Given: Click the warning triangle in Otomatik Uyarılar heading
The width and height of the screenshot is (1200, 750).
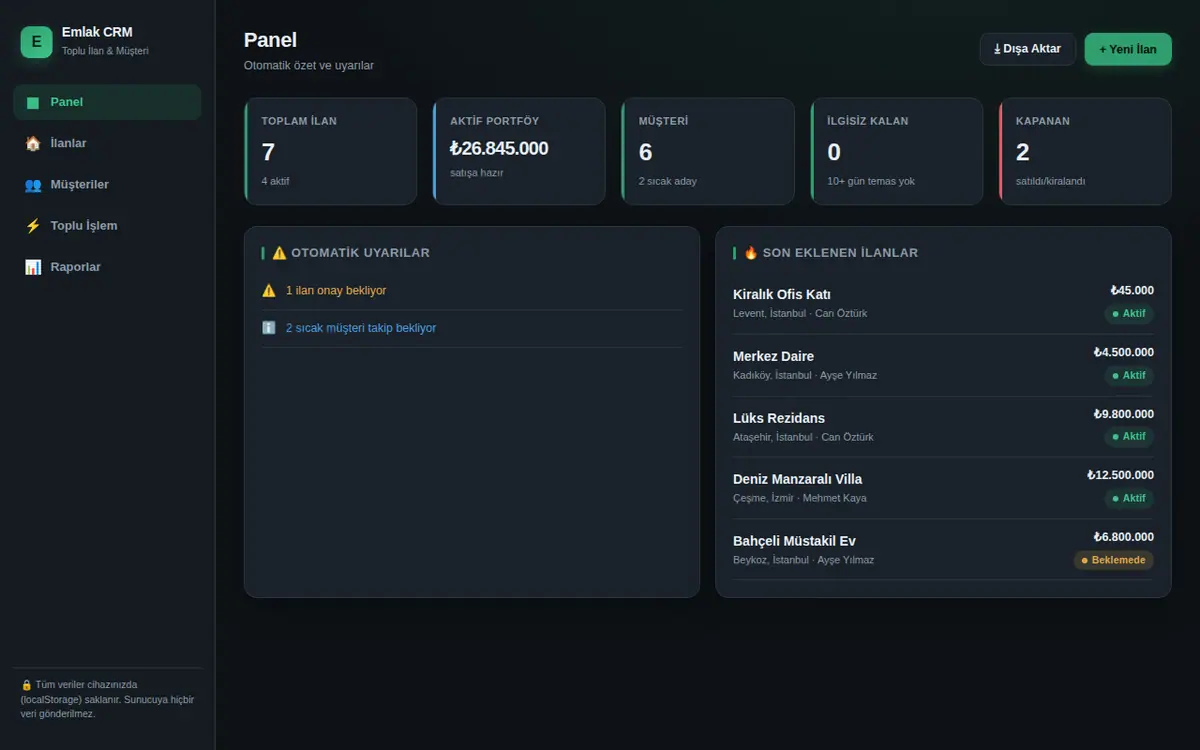Looking at the screenshot, I should [x=279, y=253].
